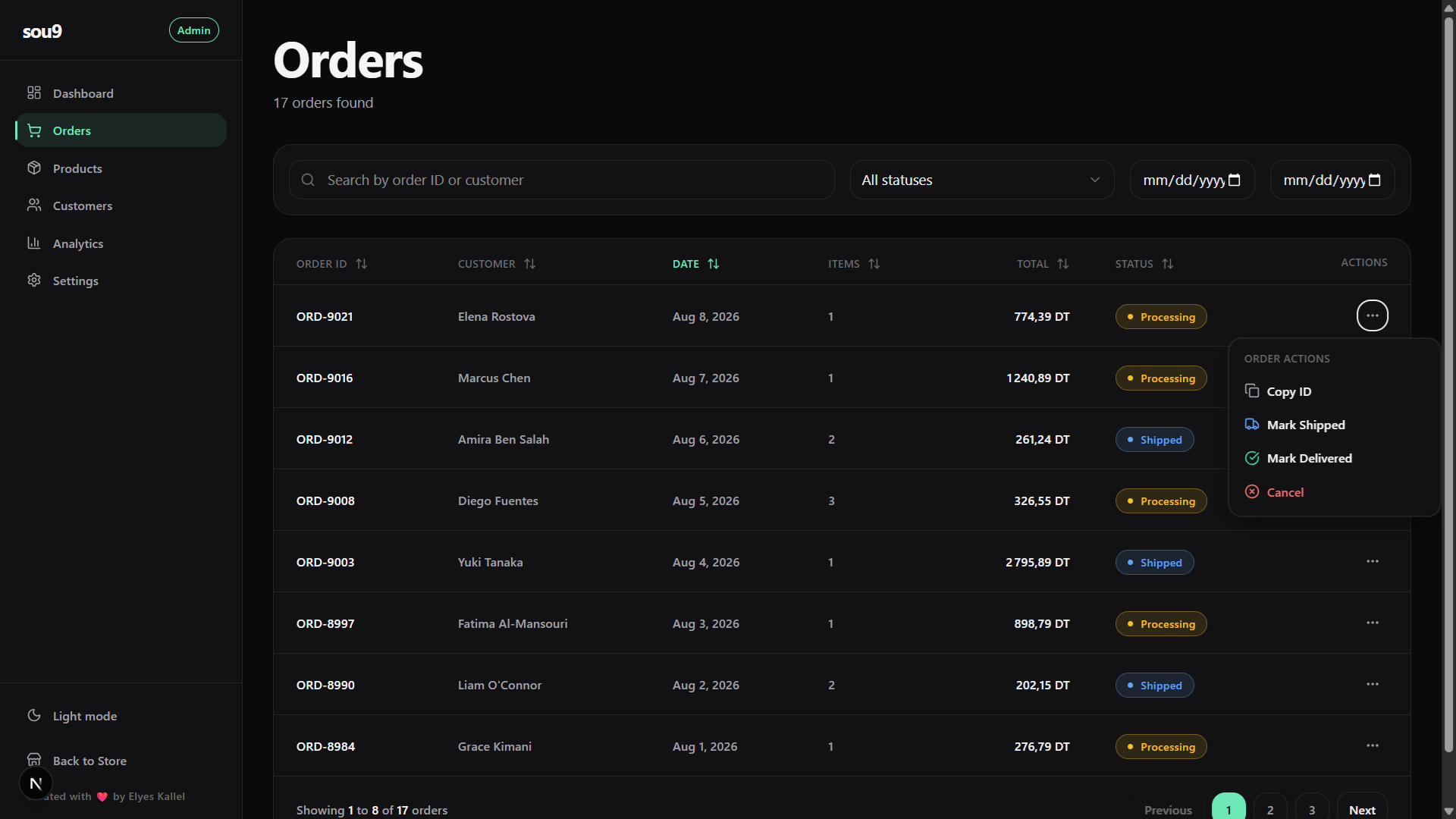
Task: Click the sou9 logo
Action: (42, 31)
